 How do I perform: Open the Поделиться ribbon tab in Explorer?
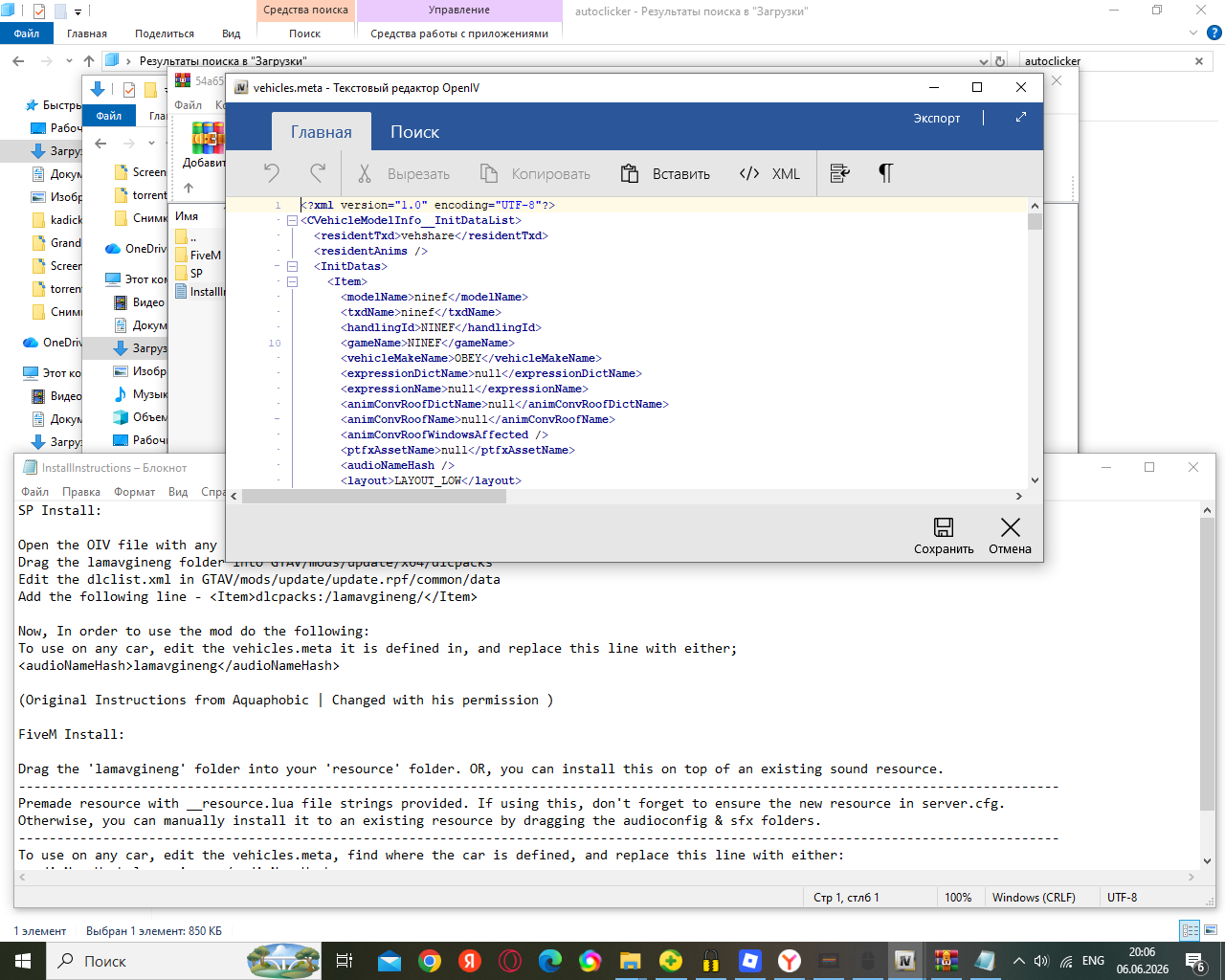(x=165, y=33)
